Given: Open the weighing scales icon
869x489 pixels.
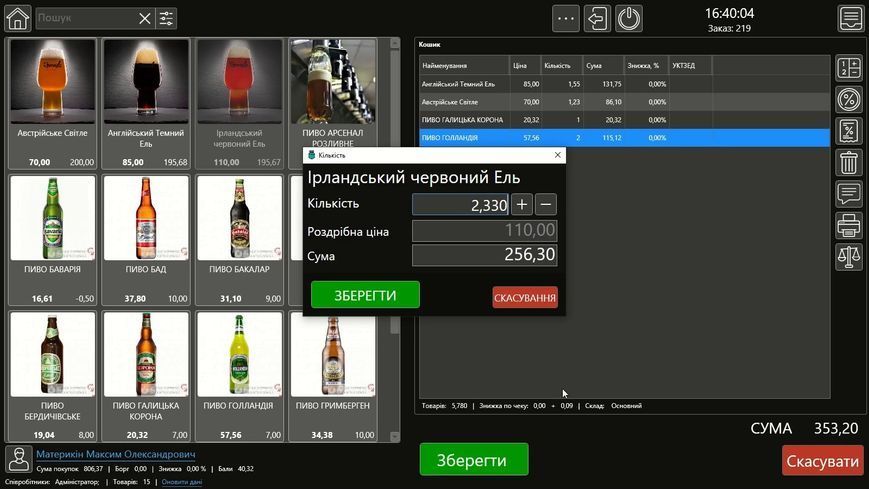Looking at the screenshot, I should click(x=848, y=257).
